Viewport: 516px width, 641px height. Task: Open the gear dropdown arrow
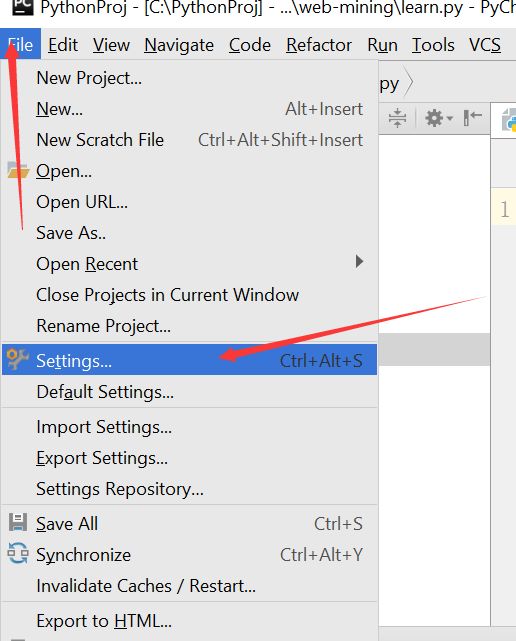point(450,119)
